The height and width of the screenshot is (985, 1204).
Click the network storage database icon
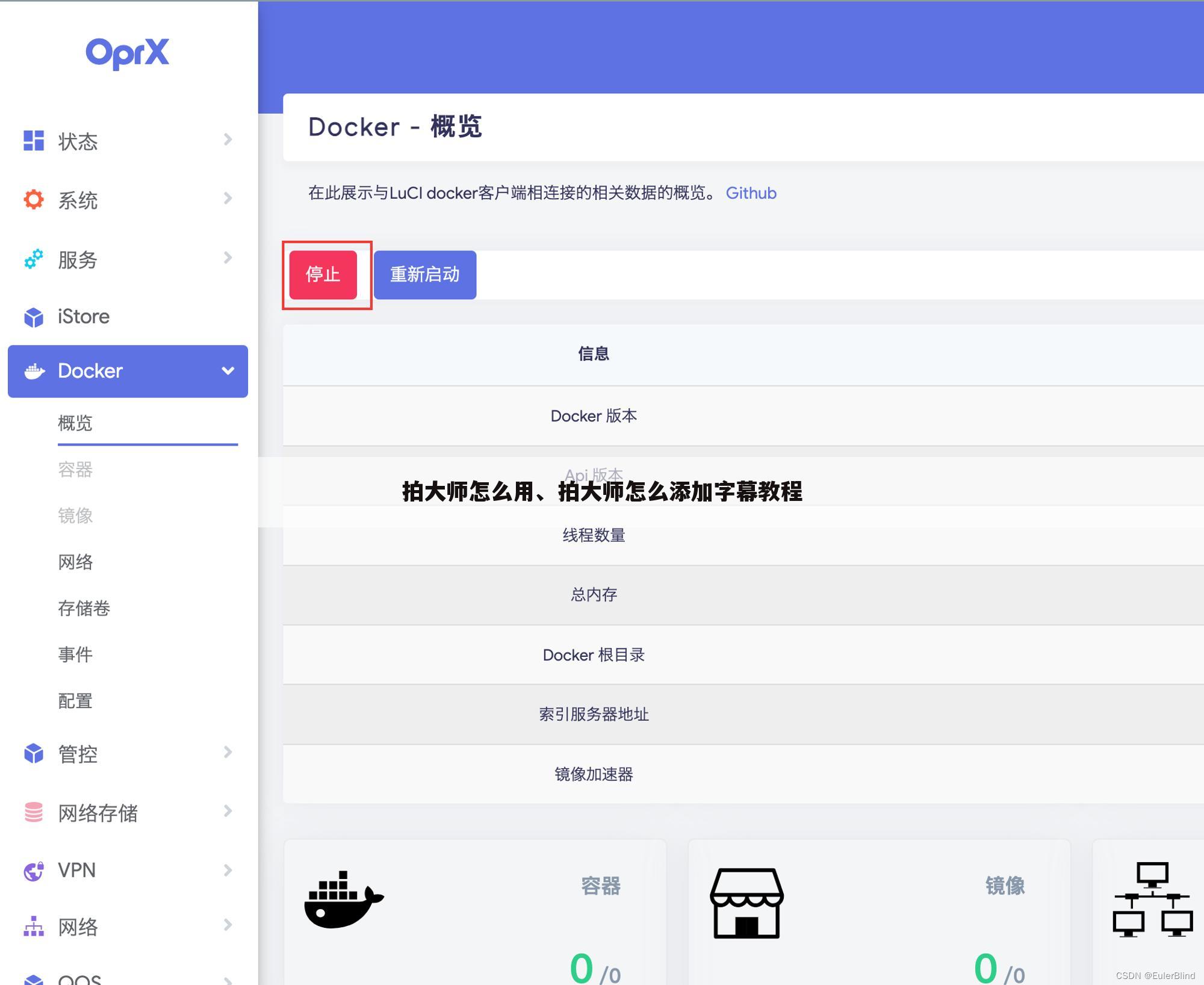click(x=34, y=812)
